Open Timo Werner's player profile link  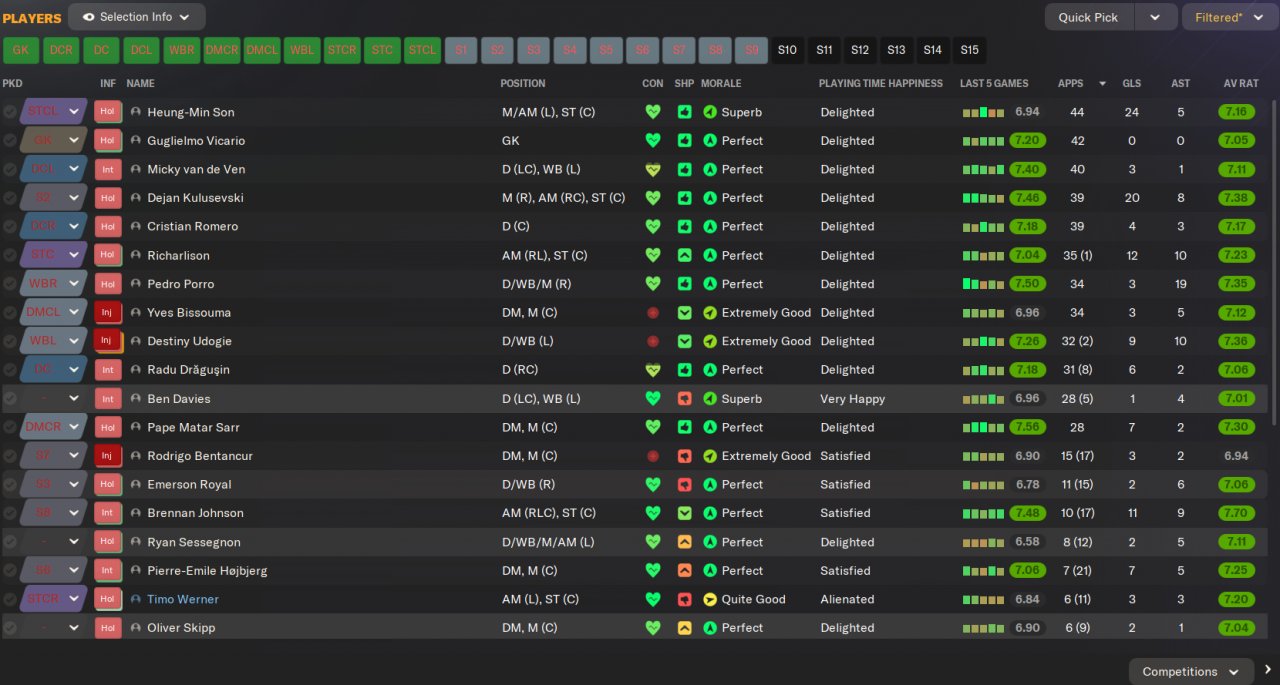[183, 599]
